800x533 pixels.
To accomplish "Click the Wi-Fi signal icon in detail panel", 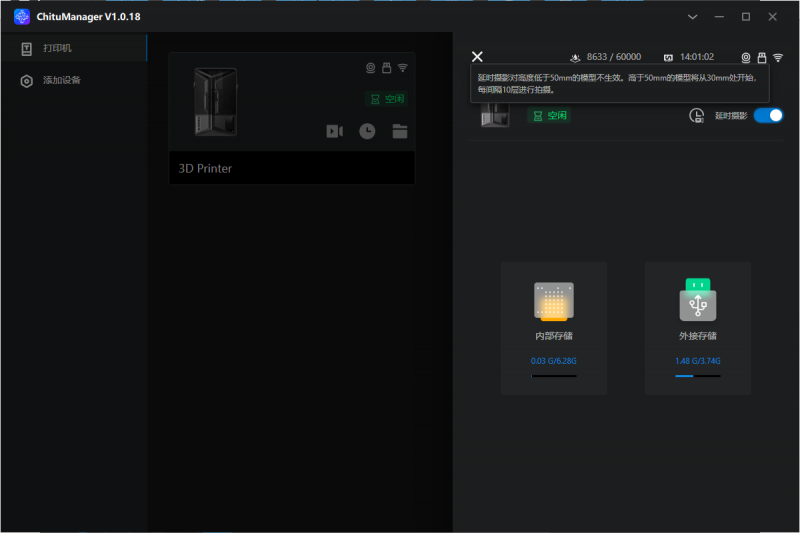I will point(778,58).
